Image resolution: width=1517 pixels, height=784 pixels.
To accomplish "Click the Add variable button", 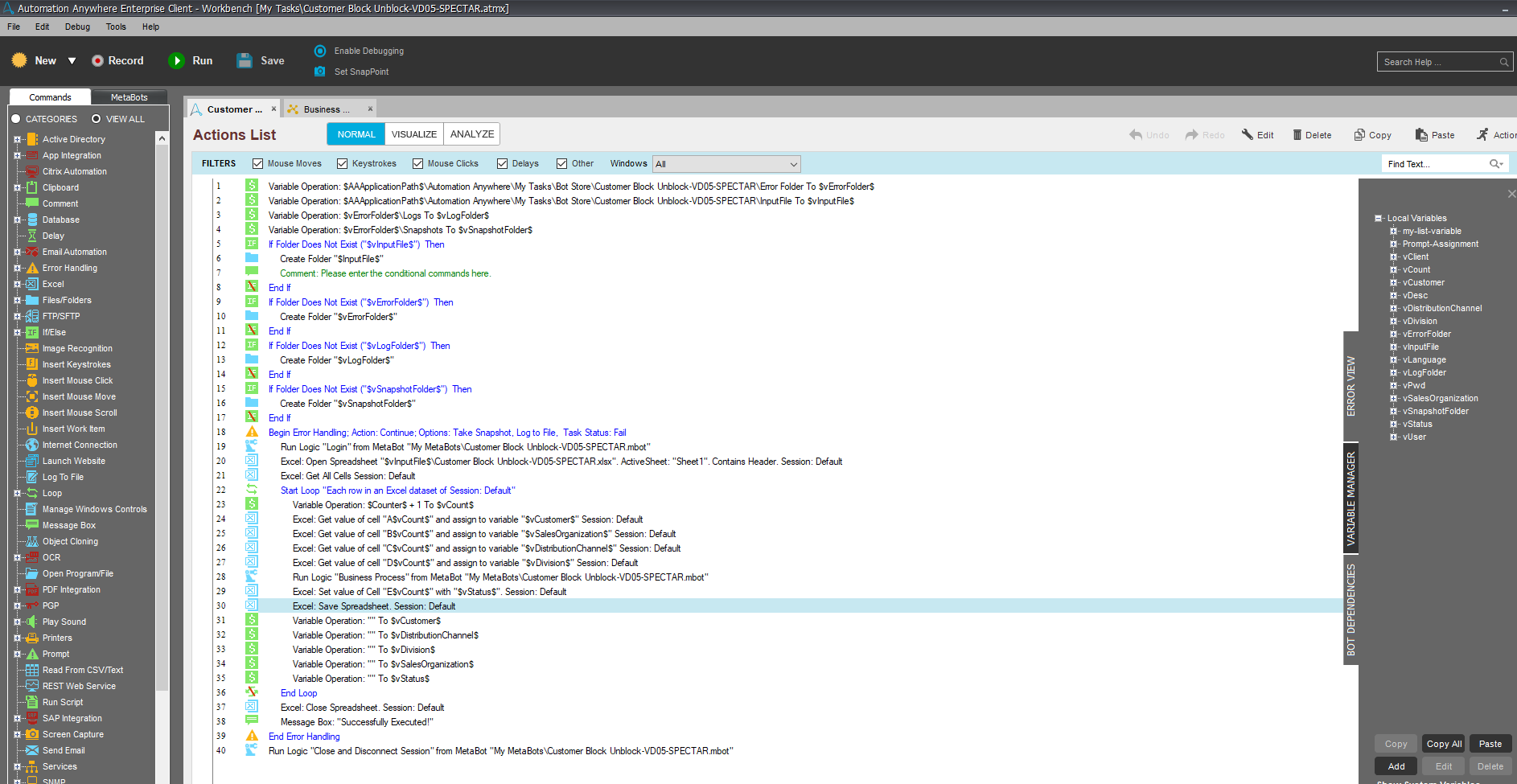I will 1396,766.
